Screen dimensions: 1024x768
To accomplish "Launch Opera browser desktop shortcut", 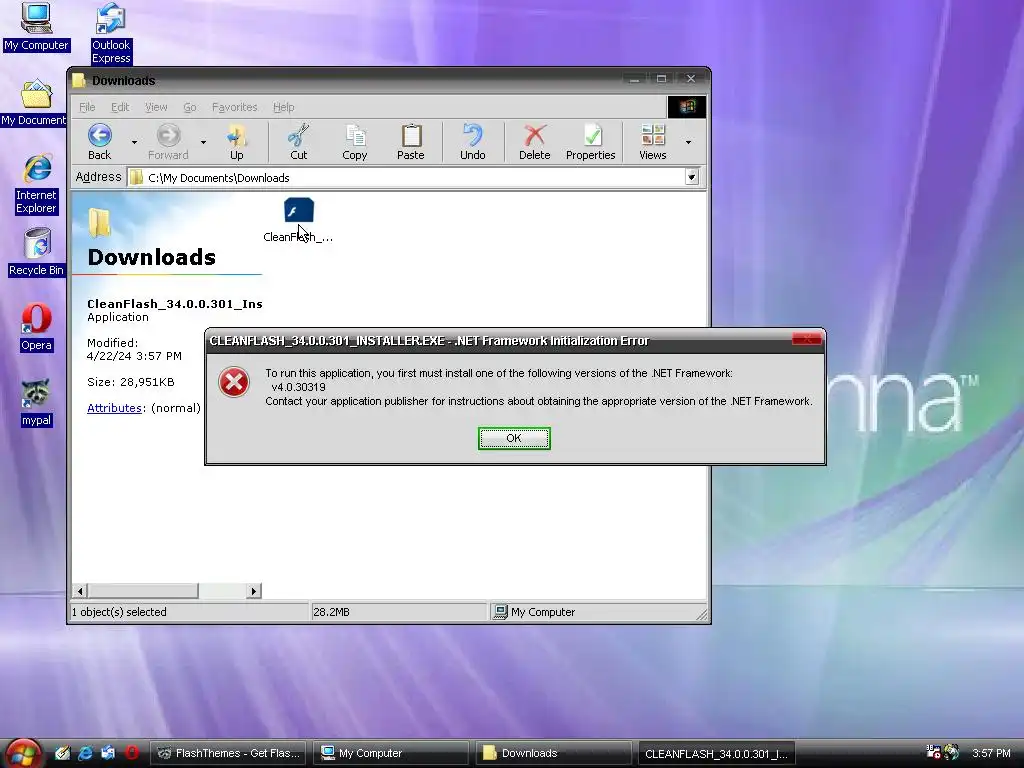I will click(x=37, y=327).
